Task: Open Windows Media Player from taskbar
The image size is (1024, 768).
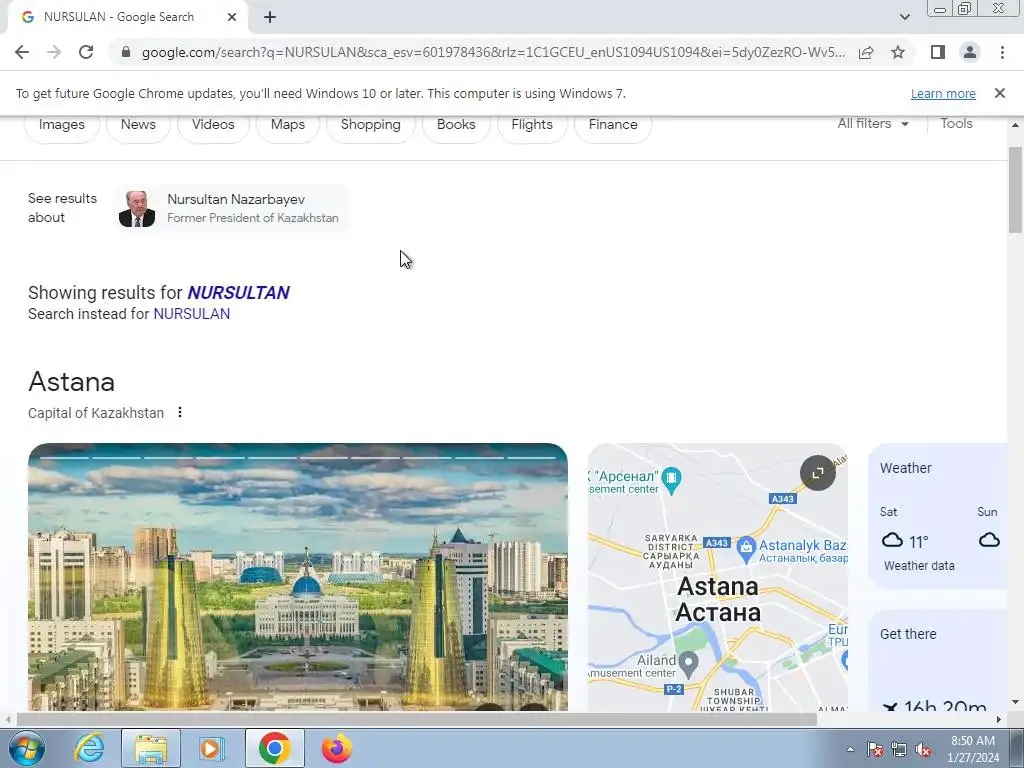Action: coord(211,748)
